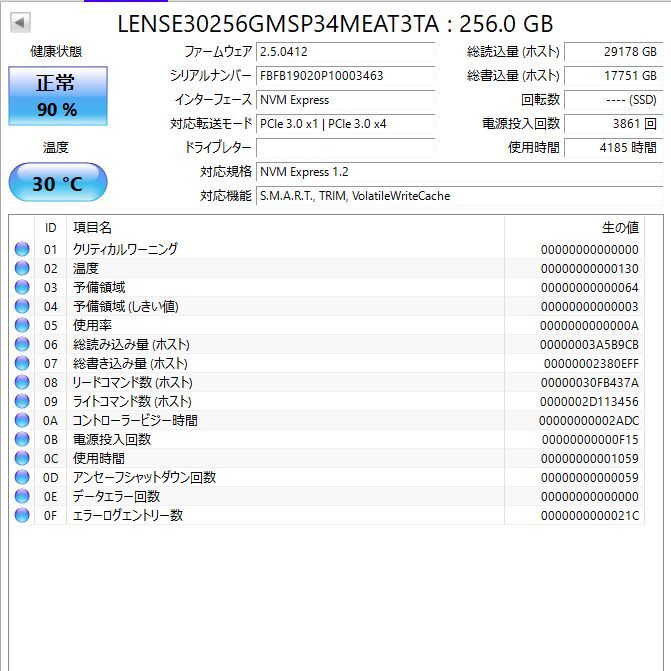The image size is (671, 671).
Task: Click the ID column header
Action: (x=50, y=228)
